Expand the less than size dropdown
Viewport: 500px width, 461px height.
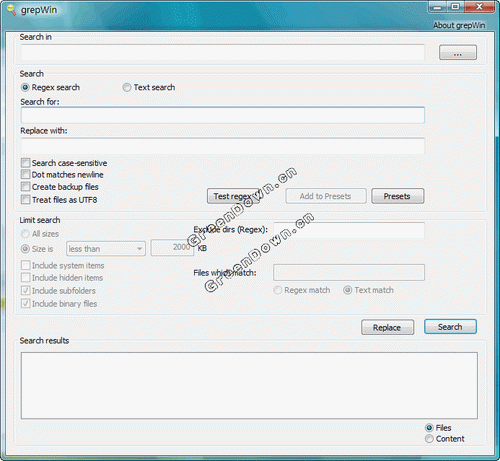106,249
